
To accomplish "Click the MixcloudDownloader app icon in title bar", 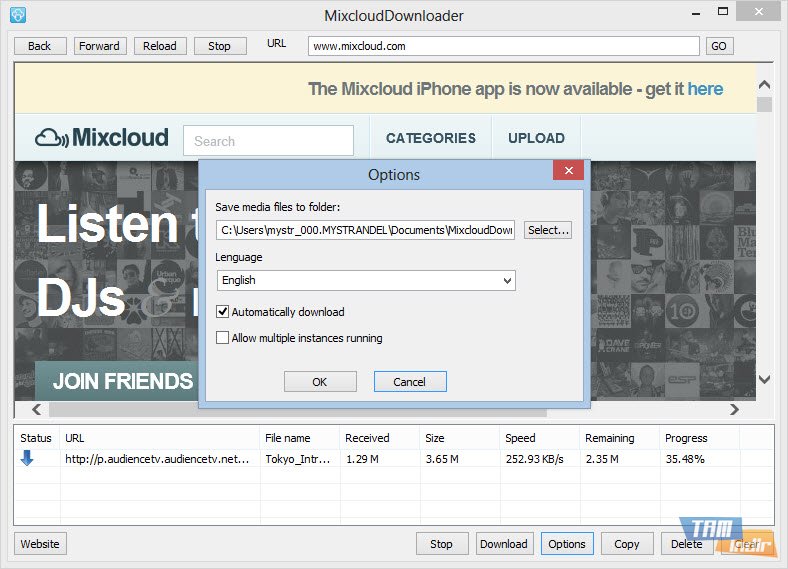I will [x=18, y=15].
